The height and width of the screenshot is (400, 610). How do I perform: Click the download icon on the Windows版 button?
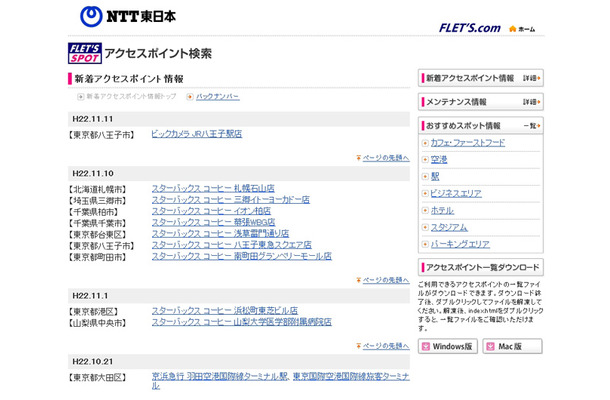[426, 346]
